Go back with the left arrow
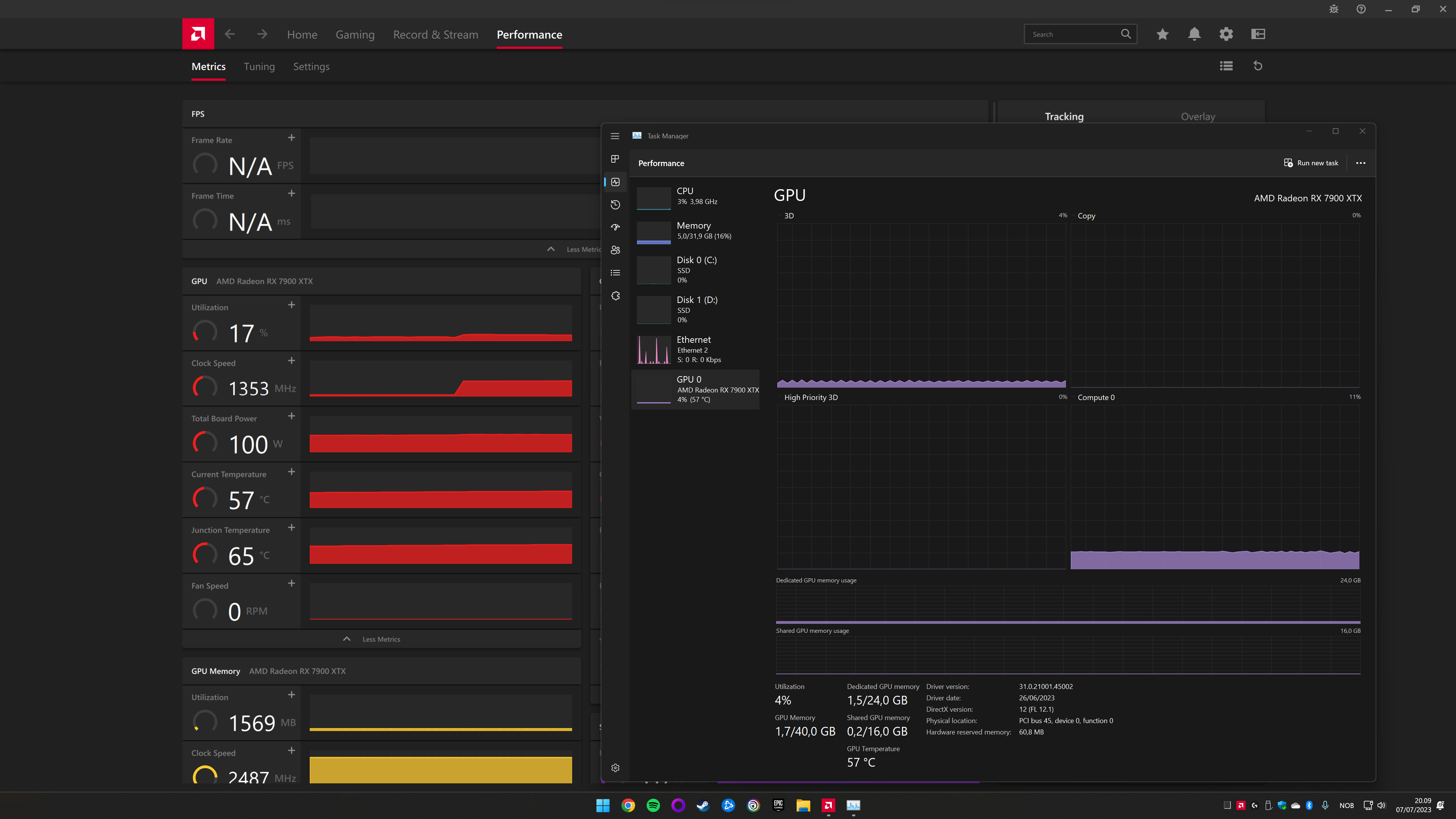The height and width of the screenshot is (819, 1456). click(229, 34)
